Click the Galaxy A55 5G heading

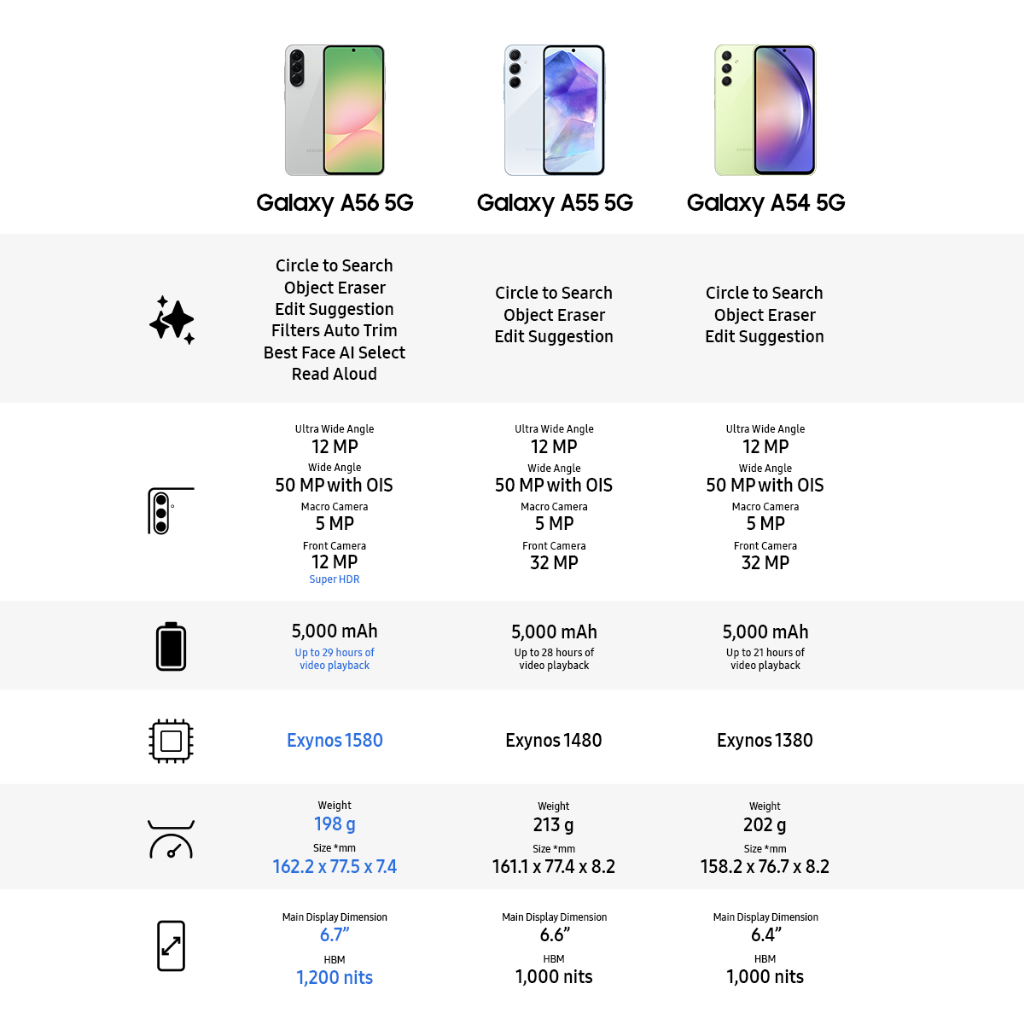pyautogui.click(x=554, y=203)
